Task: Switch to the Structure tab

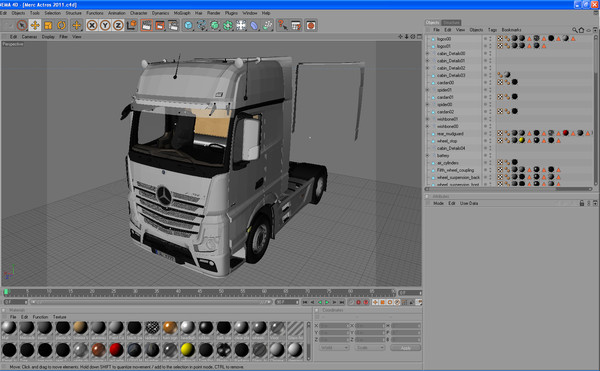Action: point(452,23)
